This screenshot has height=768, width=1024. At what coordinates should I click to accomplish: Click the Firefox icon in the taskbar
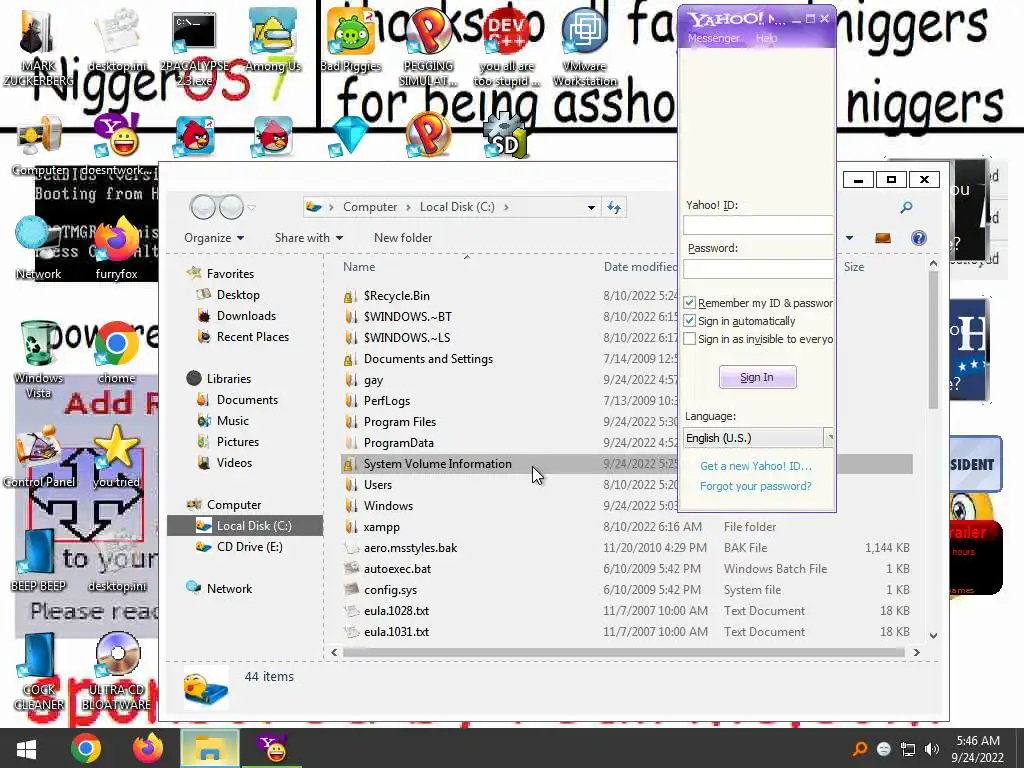tap(148, 748)
